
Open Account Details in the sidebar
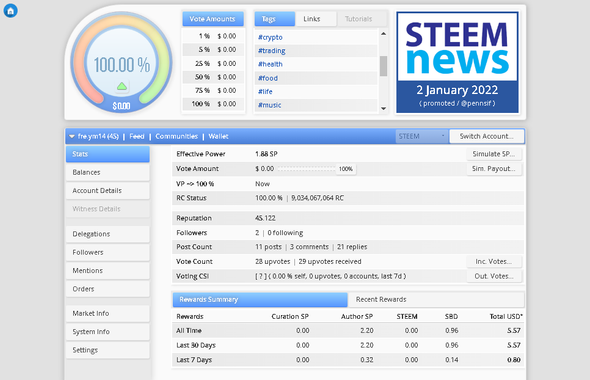[108, 191]
